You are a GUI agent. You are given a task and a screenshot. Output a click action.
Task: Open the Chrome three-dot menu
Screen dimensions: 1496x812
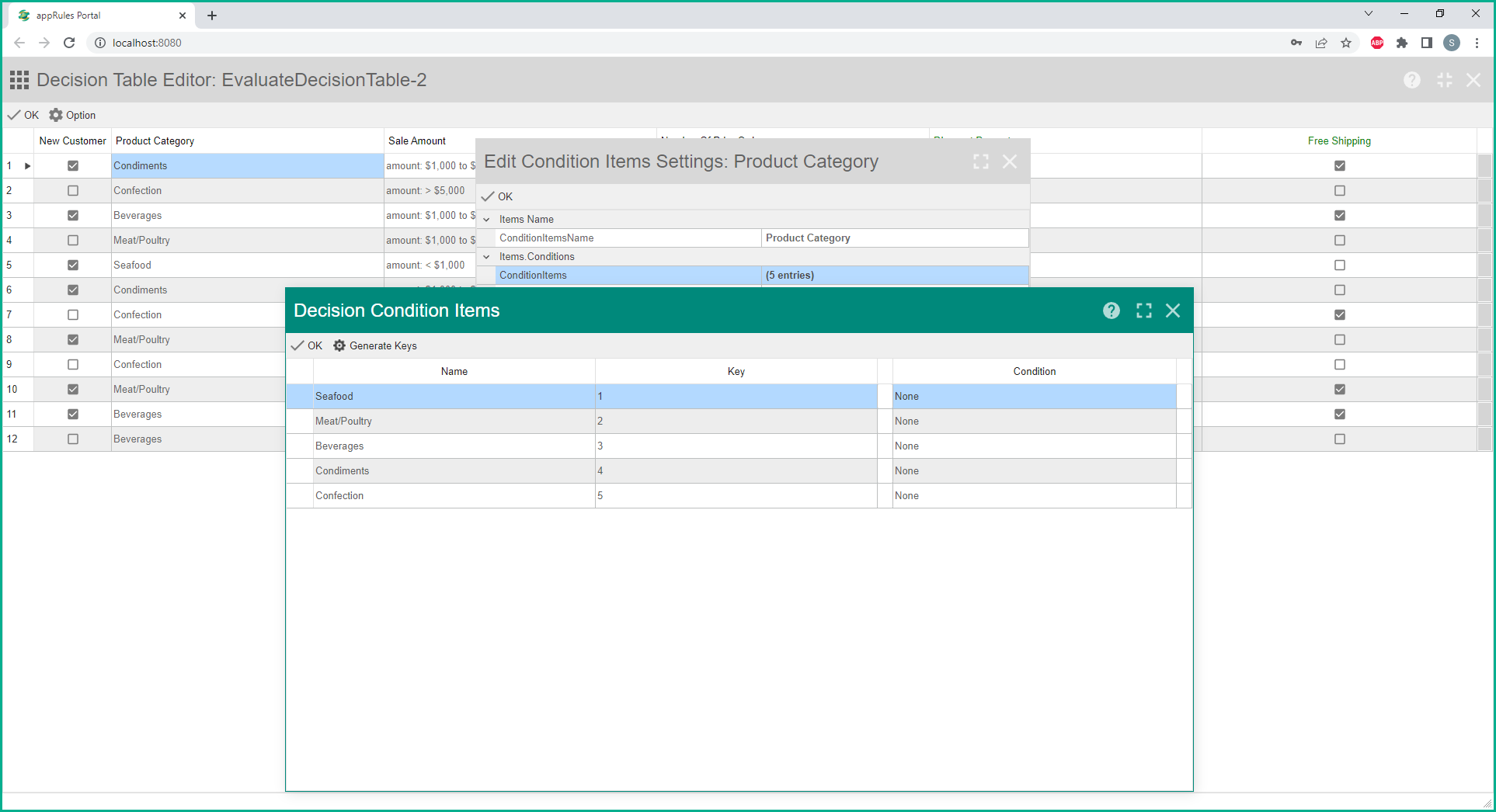[x=1477, y=43]
